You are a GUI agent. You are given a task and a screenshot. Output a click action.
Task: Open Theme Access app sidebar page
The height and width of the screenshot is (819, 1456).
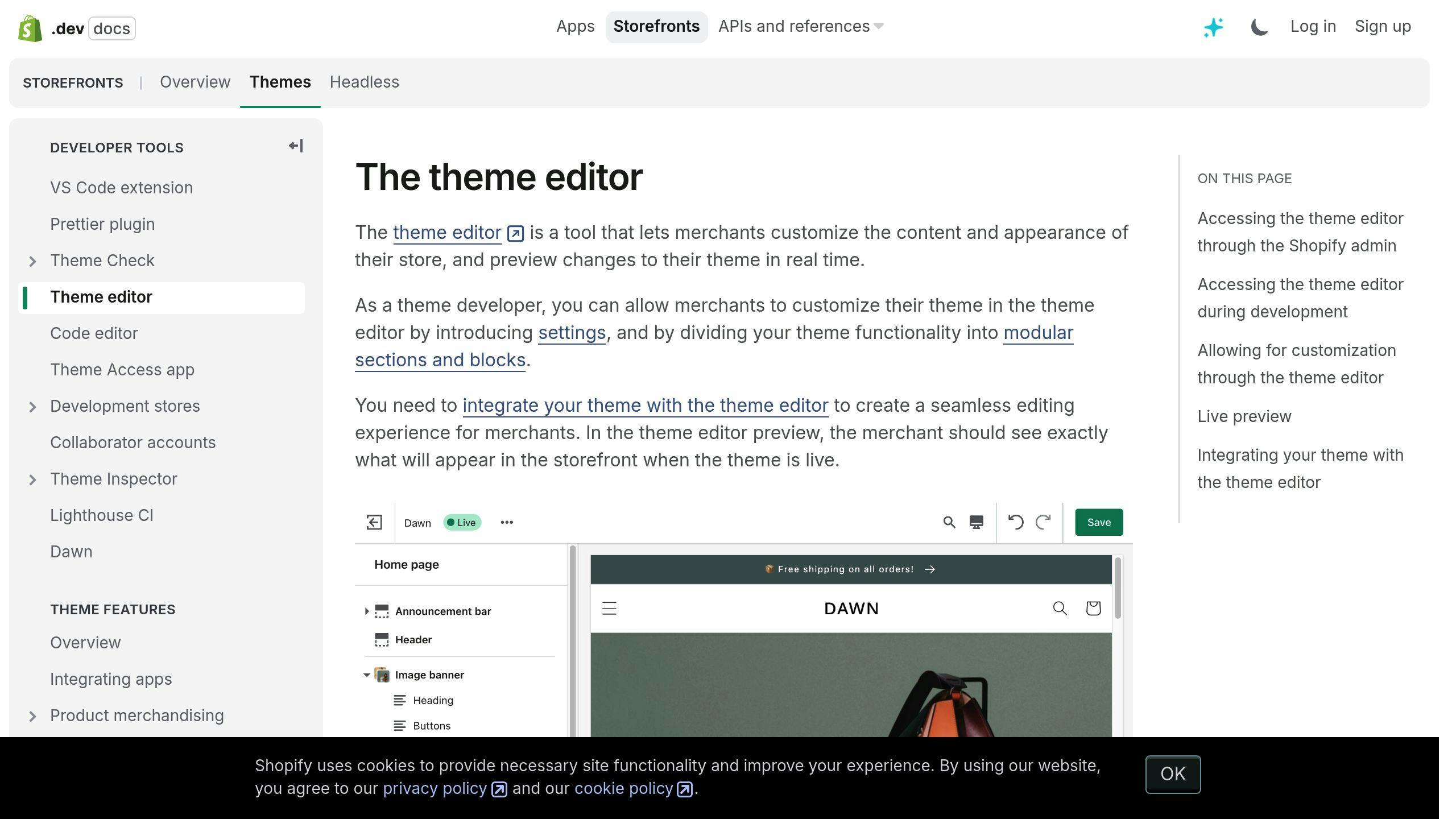pyautogui.click(x=122, y=370)
